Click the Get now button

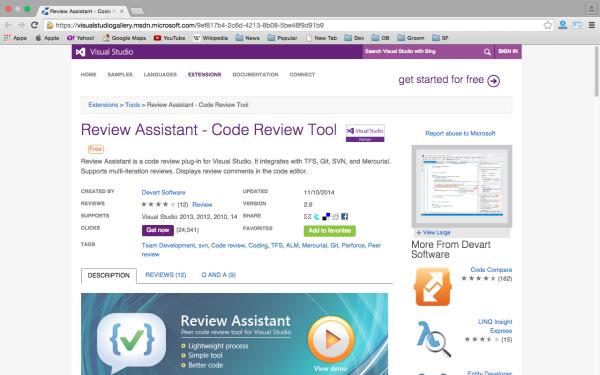pyautogui.click(x=158, y=230)
